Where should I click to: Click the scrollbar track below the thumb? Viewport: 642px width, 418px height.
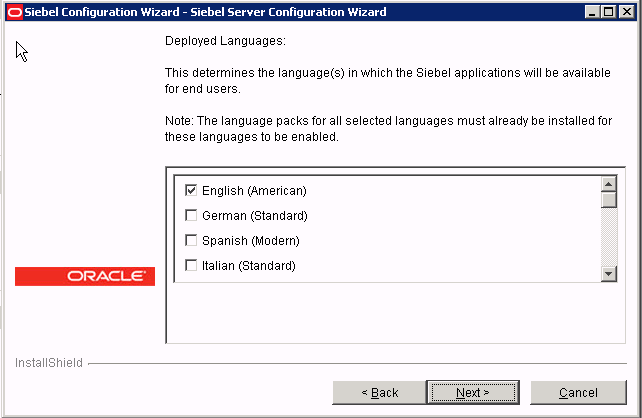[x=608, y=237]
